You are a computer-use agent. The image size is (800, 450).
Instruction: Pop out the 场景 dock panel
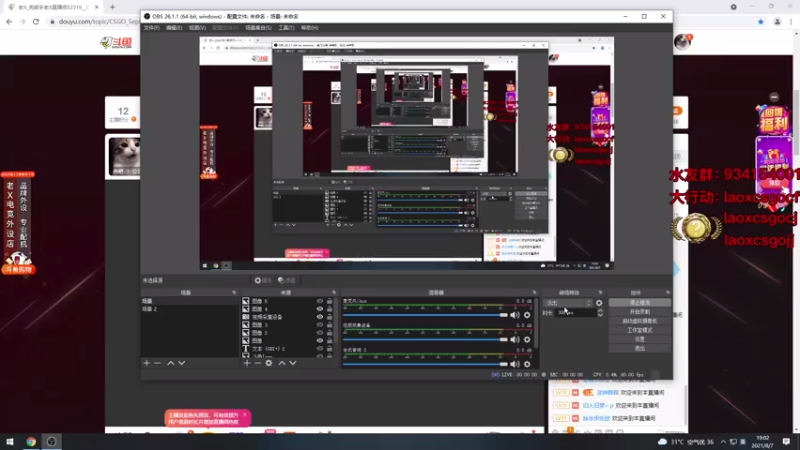[x=234, y=293]
